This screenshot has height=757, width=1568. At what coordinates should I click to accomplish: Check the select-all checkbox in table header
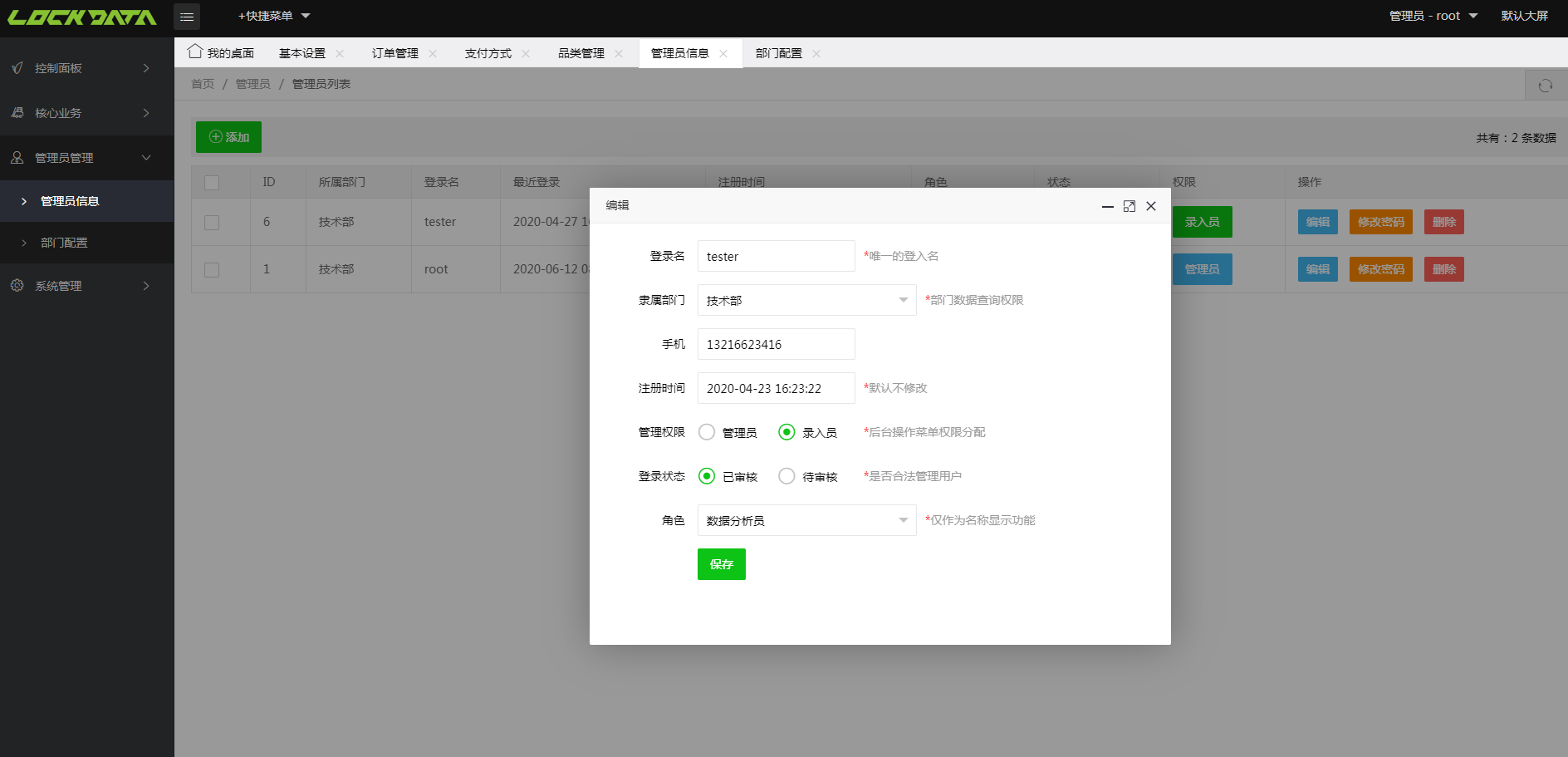pos(212,181)
